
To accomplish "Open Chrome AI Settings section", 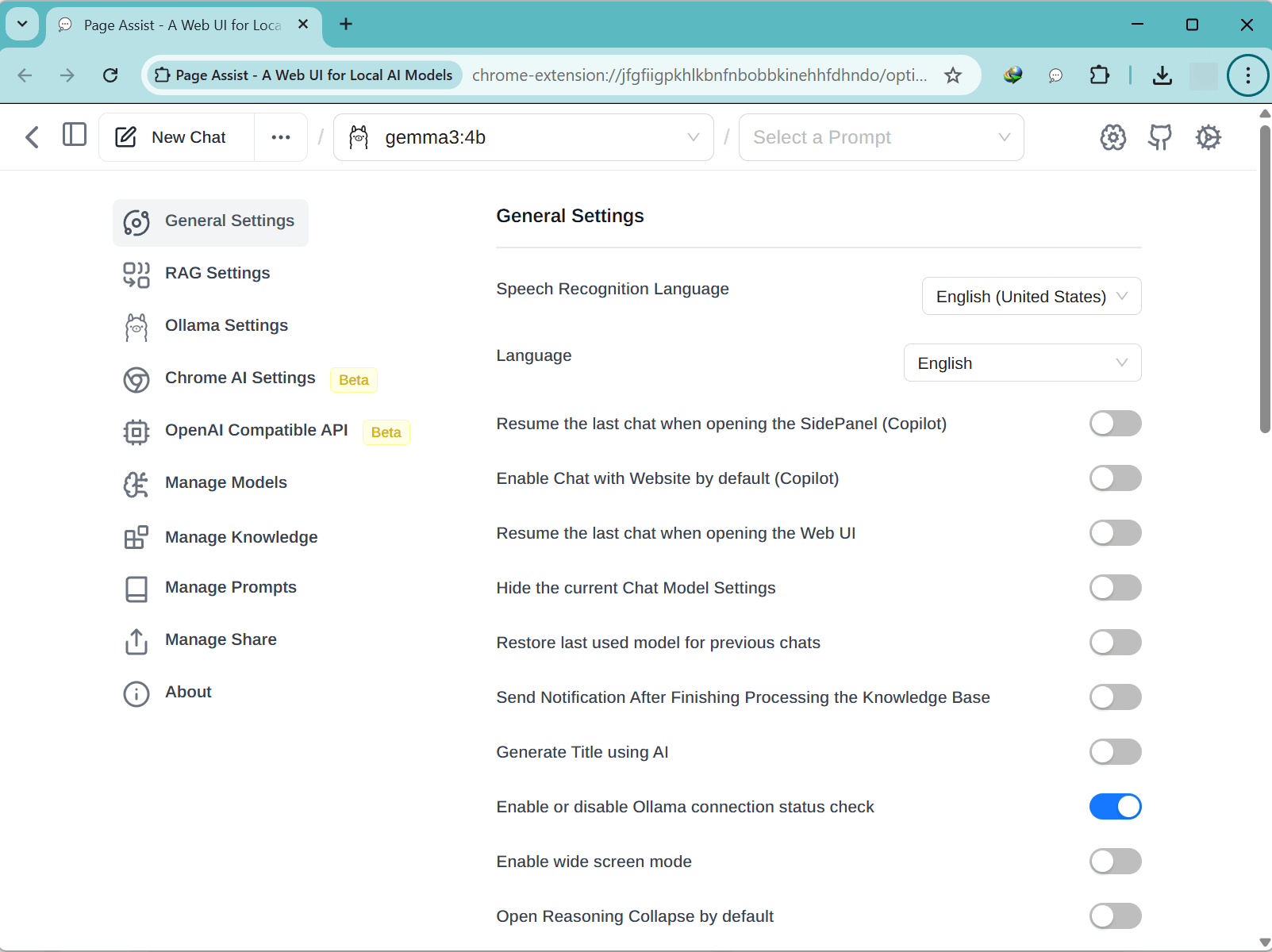I will point(240,378).
